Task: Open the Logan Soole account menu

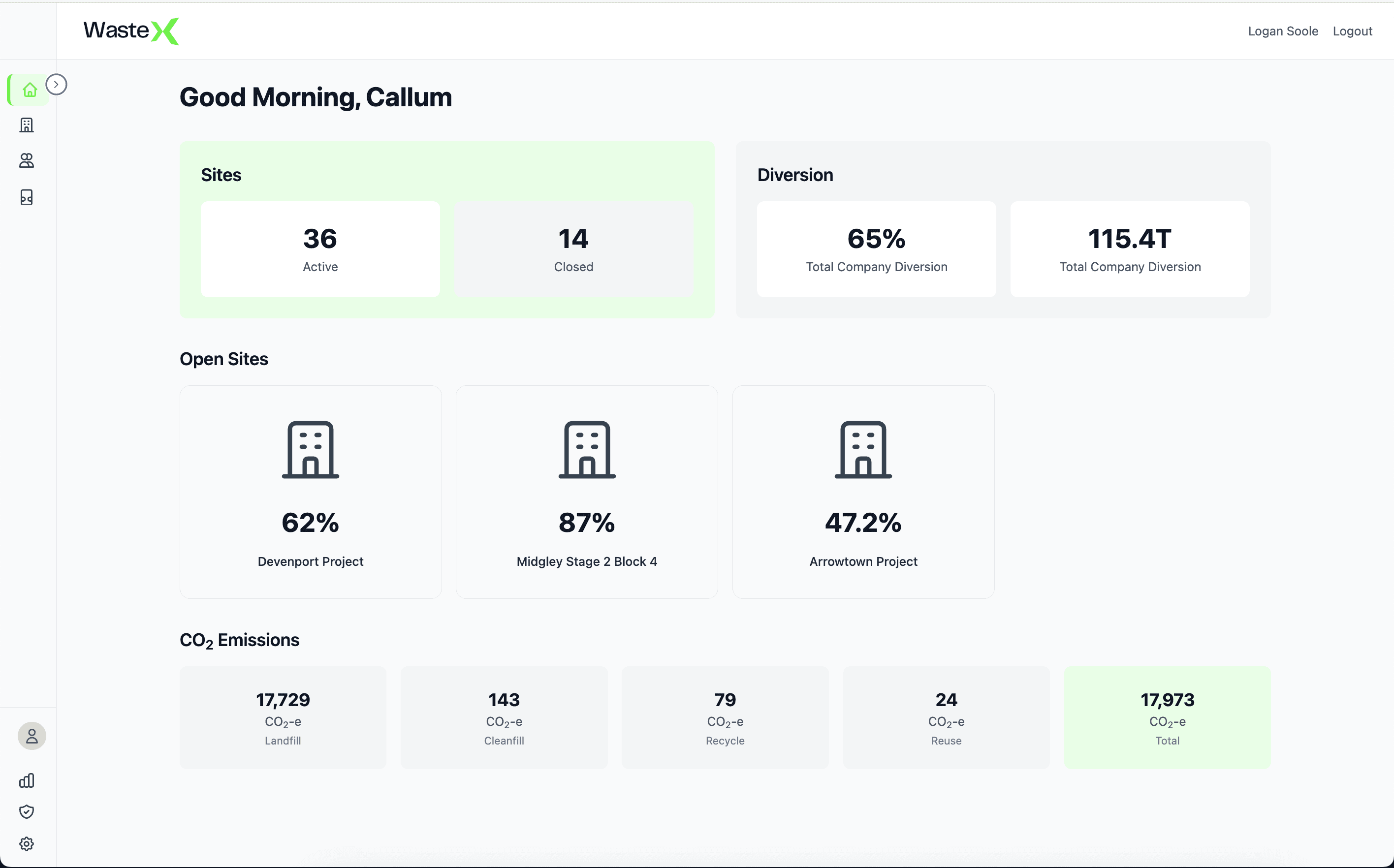Action: (x=1283, y=31)
